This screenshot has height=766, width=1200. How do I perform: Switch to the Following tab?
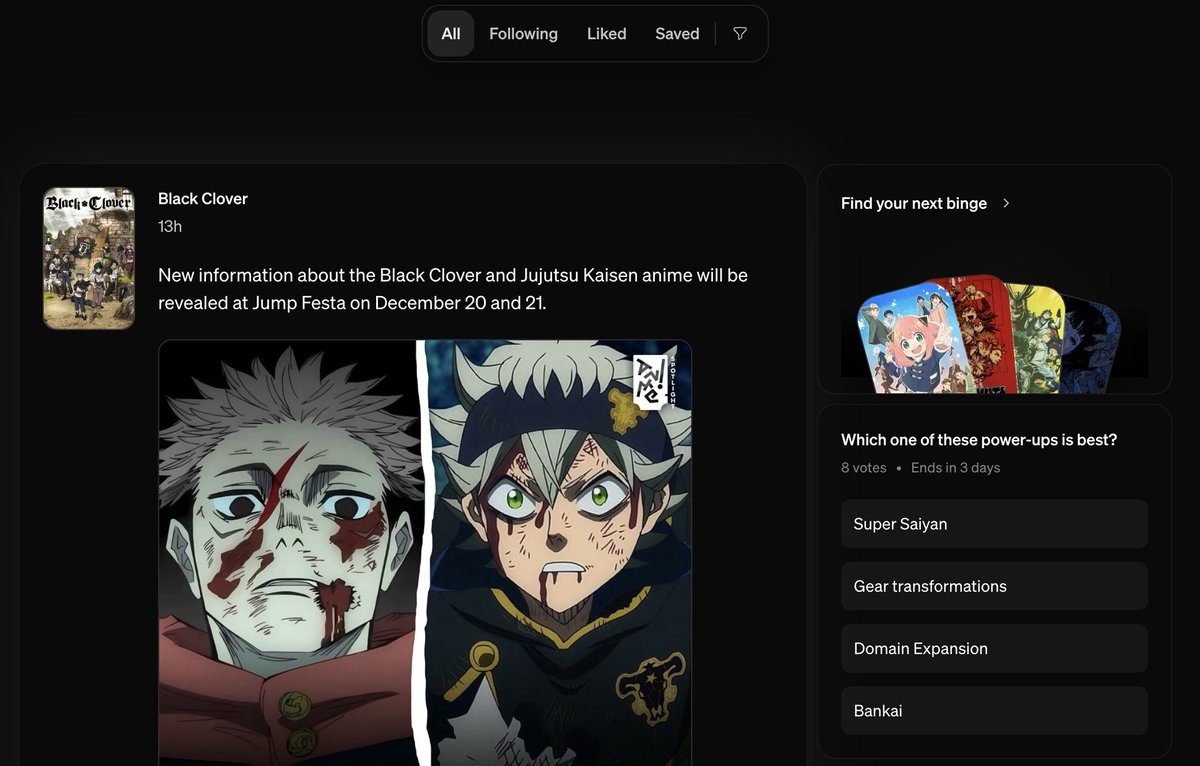click(523, 34)
